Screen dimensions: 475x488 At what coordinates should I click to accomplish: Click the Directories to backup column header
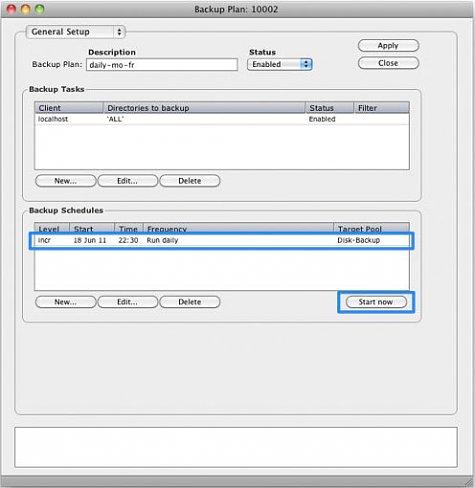[204, 108]
